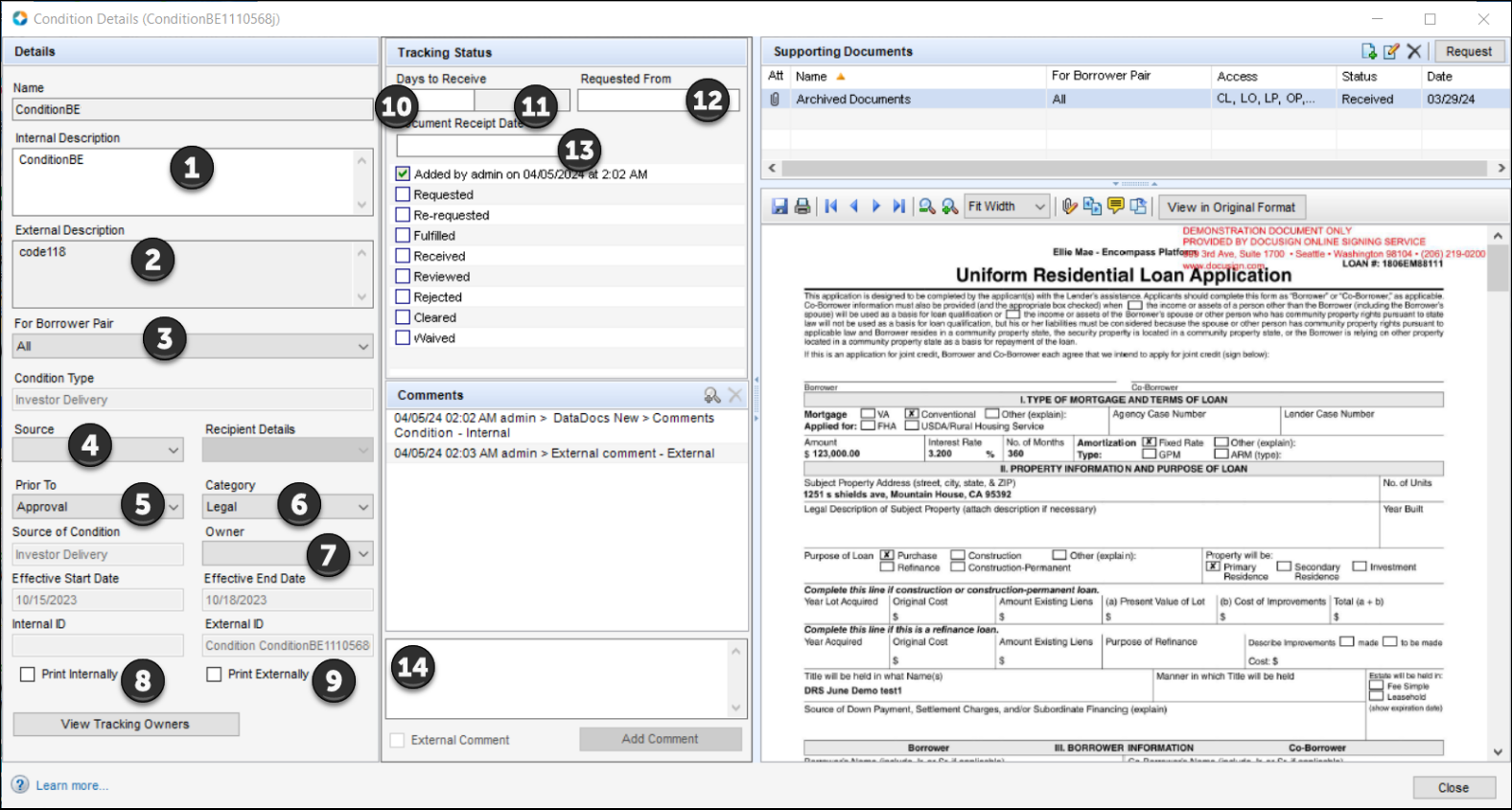The width and height of the screenshot is (1512, 810).
Task: Open the Prior To dropdown
Action: point(97,507)
